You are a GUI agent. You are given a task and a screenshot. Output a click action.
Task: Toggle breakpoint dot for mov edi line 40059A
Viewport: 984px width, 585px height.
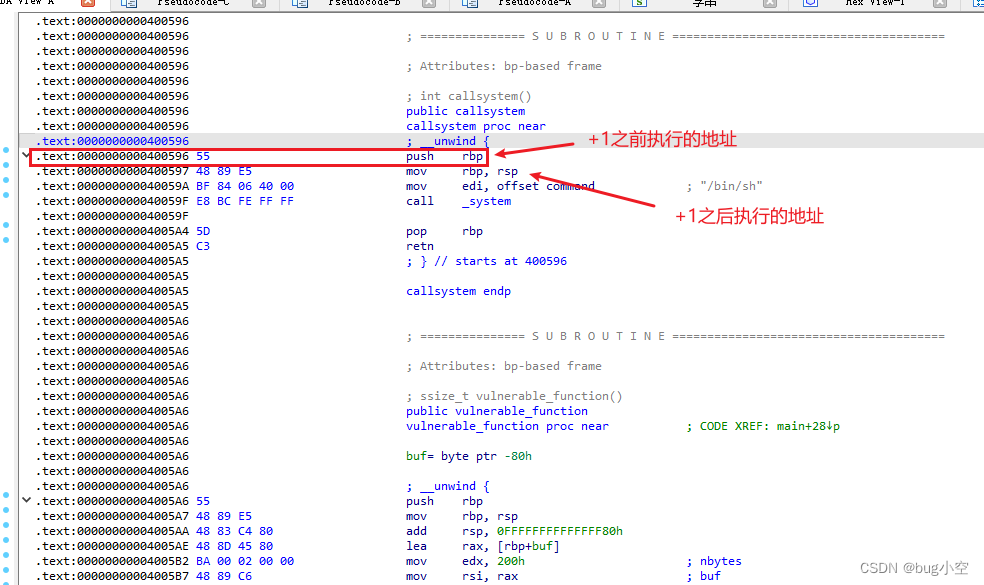tap(6, 180)
